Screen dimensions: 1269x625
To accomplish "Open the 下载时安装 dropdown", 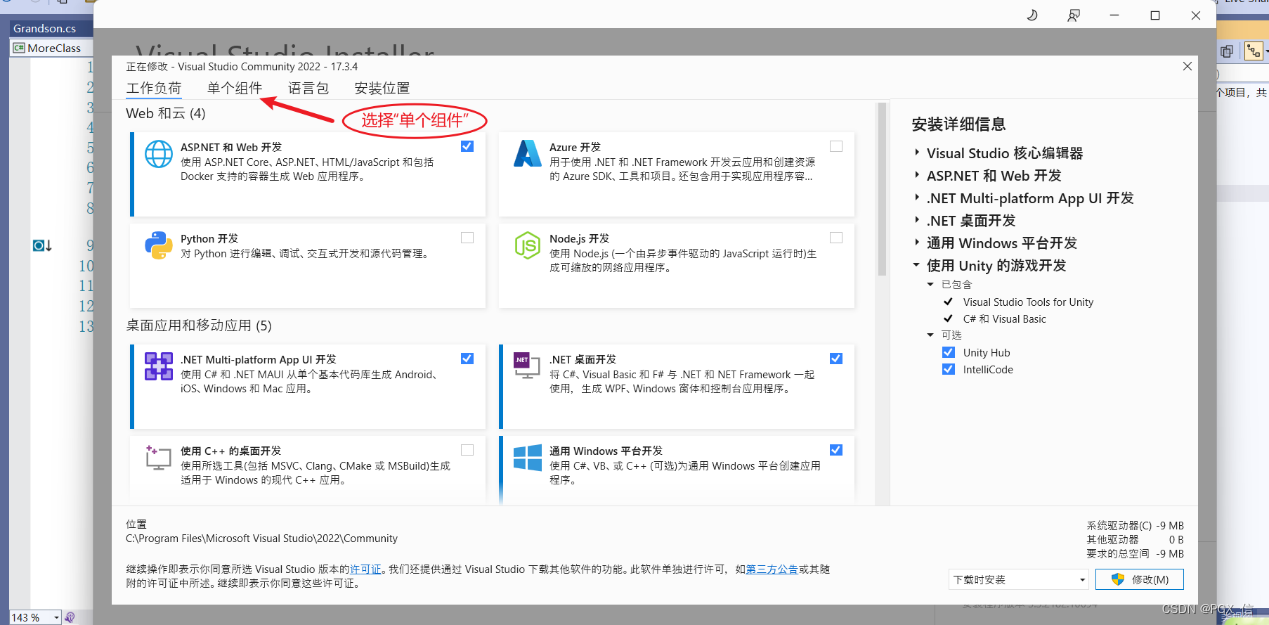I will click(x=1018, y=579).
